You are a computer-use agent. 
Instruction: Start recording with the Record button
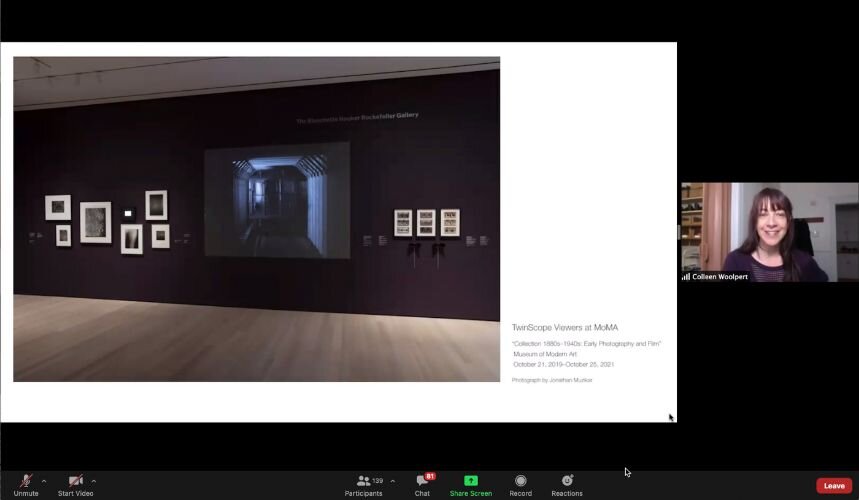520,485
